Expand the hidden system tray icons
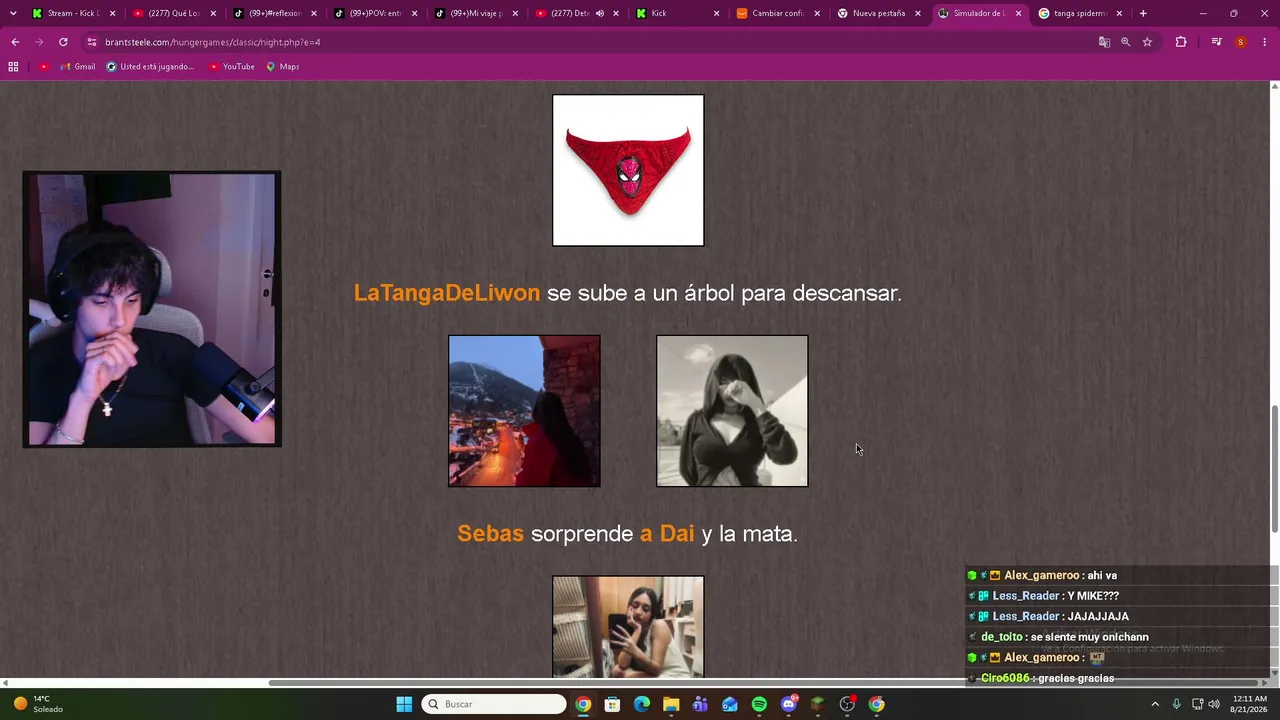This screenshot has width=1280, height=720. click(x=1155, y=704)
